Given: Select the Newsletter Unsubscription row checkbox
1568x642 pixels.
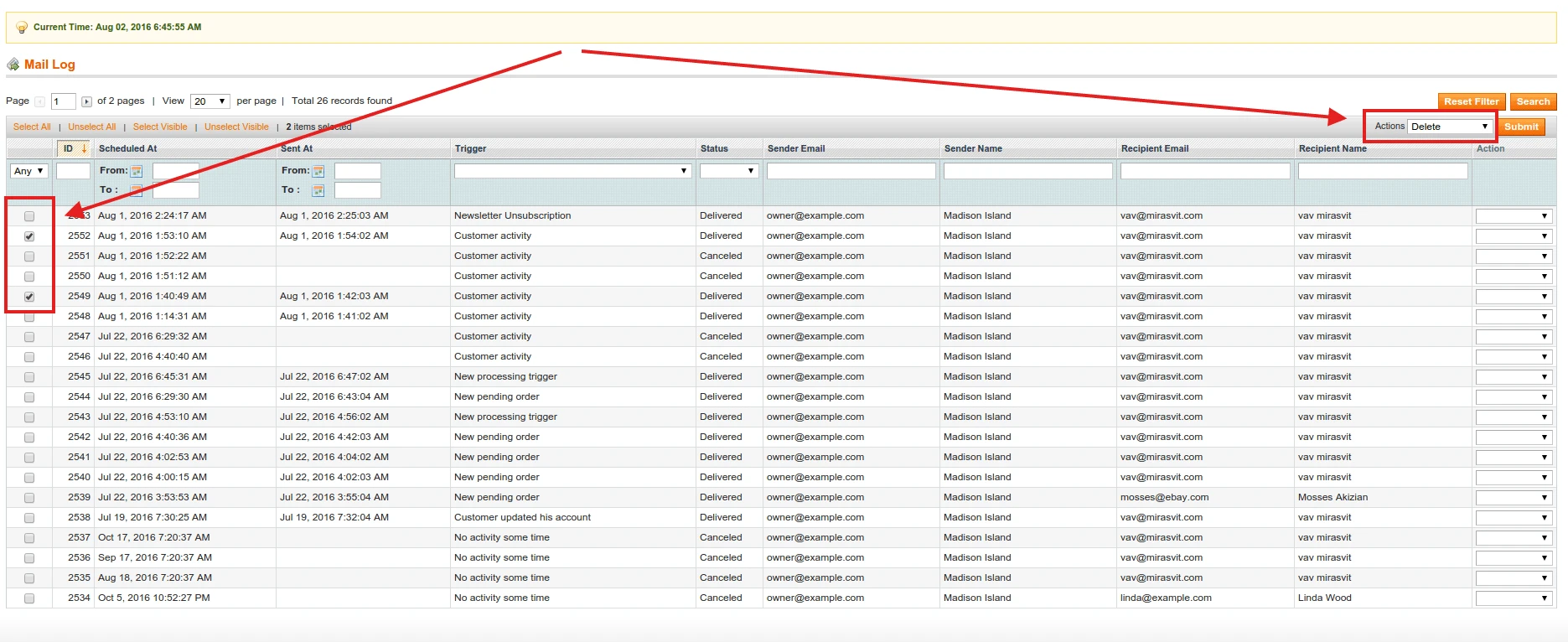Looking at the screenshot, I should tap(29, 216).
